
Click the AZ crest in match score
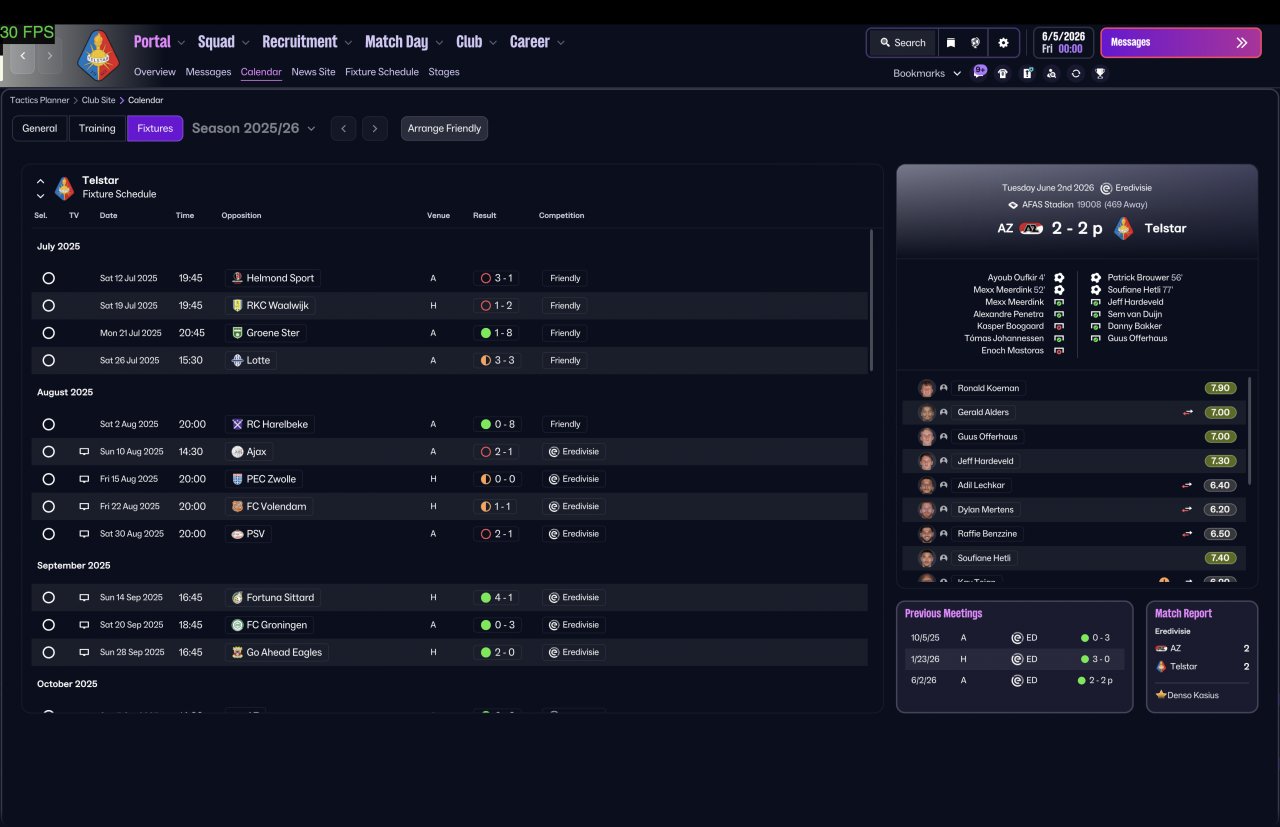point(1031,228)
